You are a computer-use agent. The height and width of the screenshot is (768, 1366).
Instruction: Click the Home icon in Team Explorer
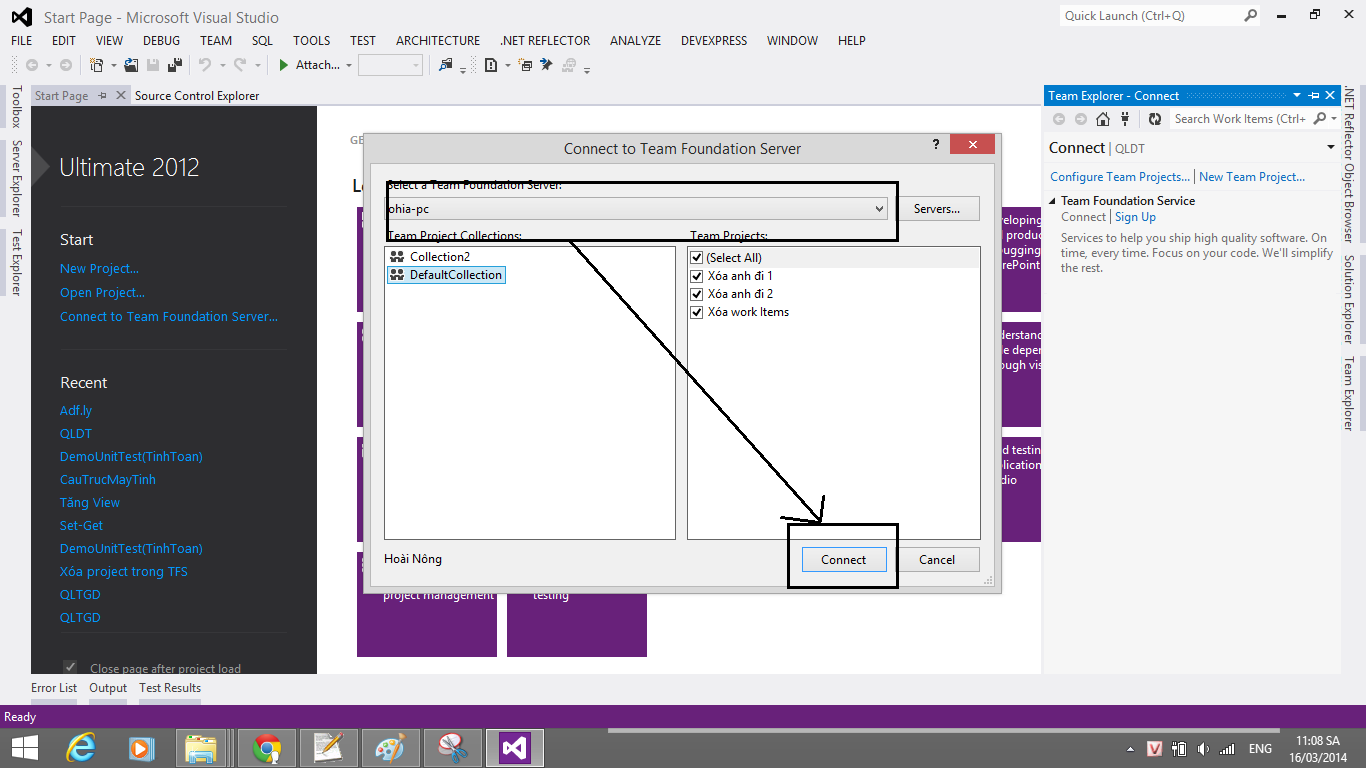click(1103, 119)
